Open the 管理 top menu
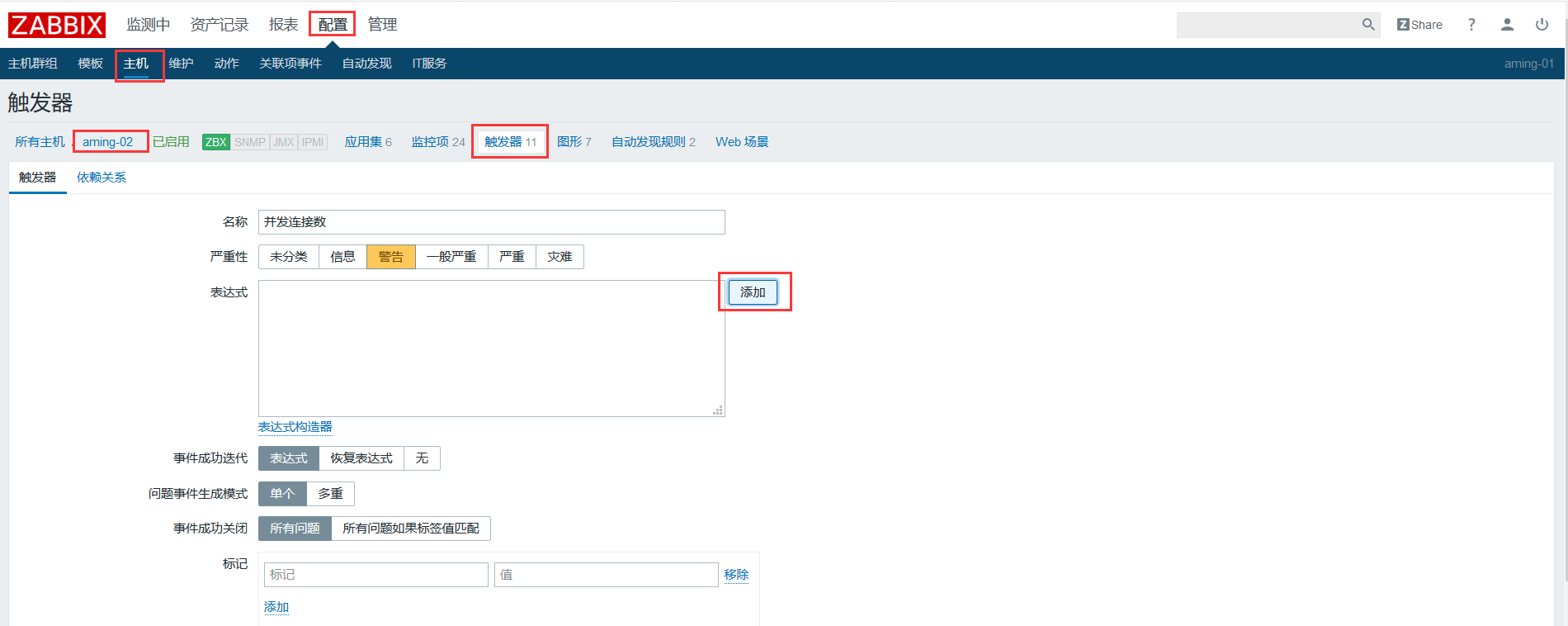 click(x=382, y=25)
